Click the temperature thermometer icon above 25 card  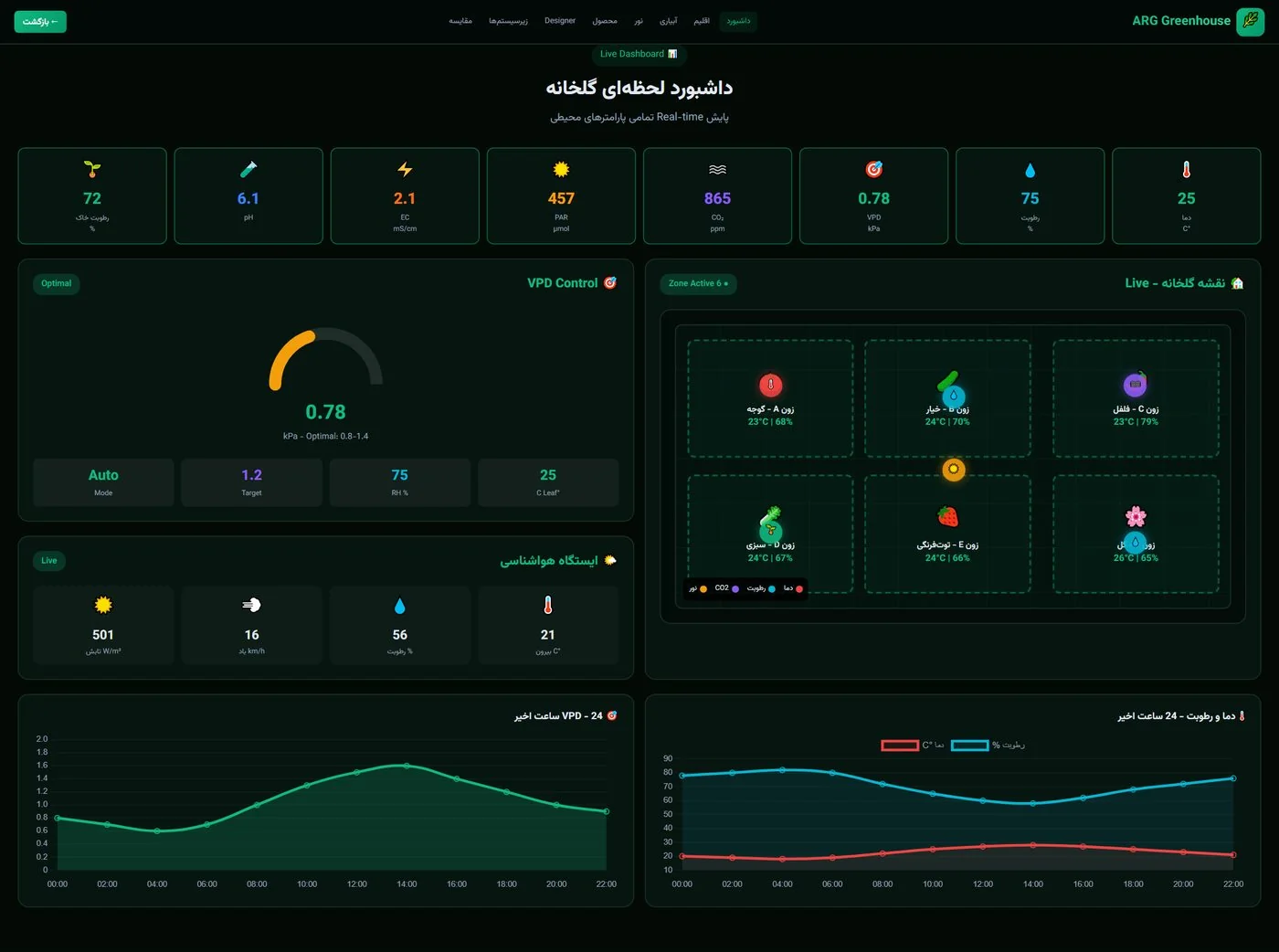(1187, 169)
